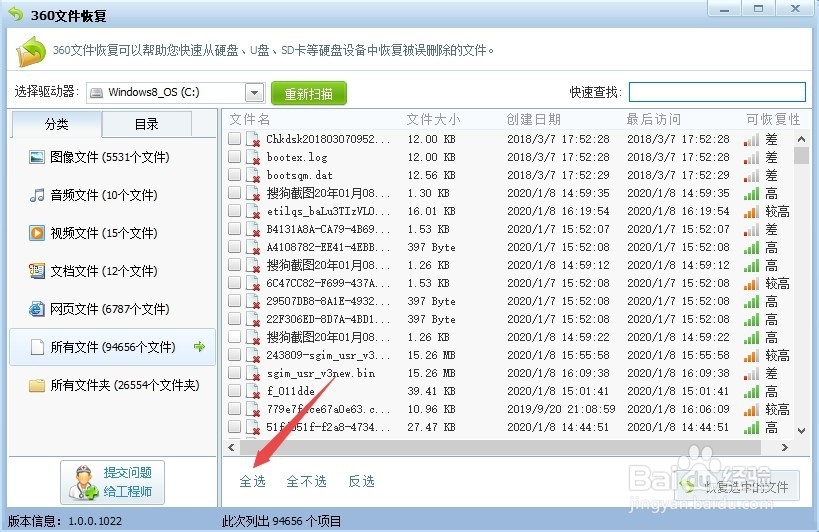This screenshot has height=532, width=819.
Task: Check the box for bootsqm.dat
Action: [x=235, y=174]
